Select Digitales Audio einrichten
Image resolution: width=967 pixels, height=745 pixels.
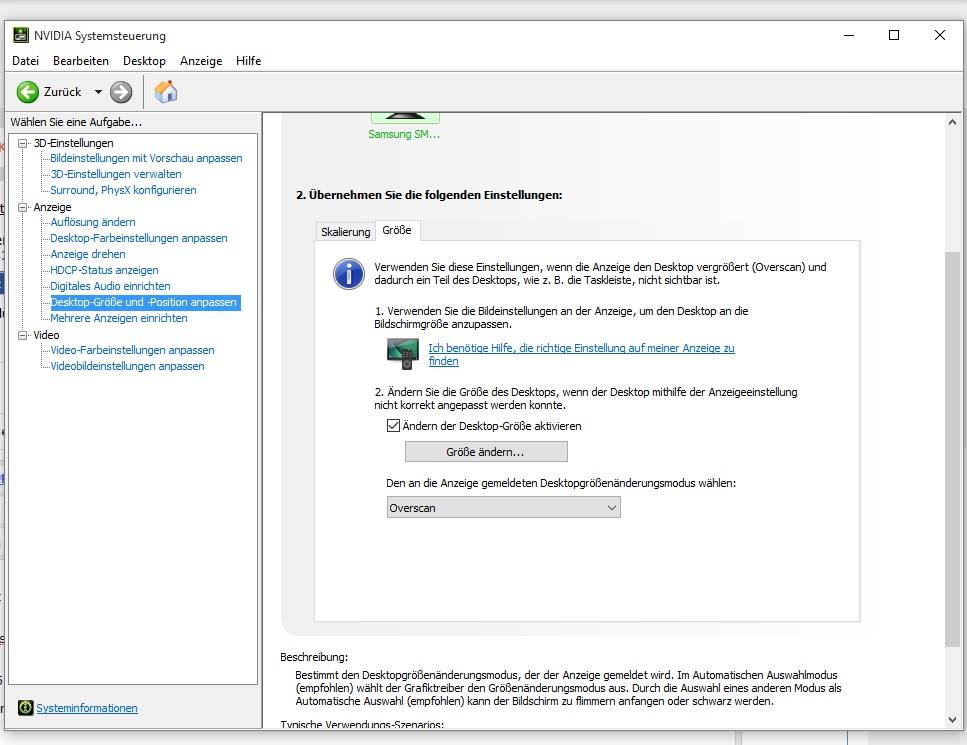pos(110,286)
